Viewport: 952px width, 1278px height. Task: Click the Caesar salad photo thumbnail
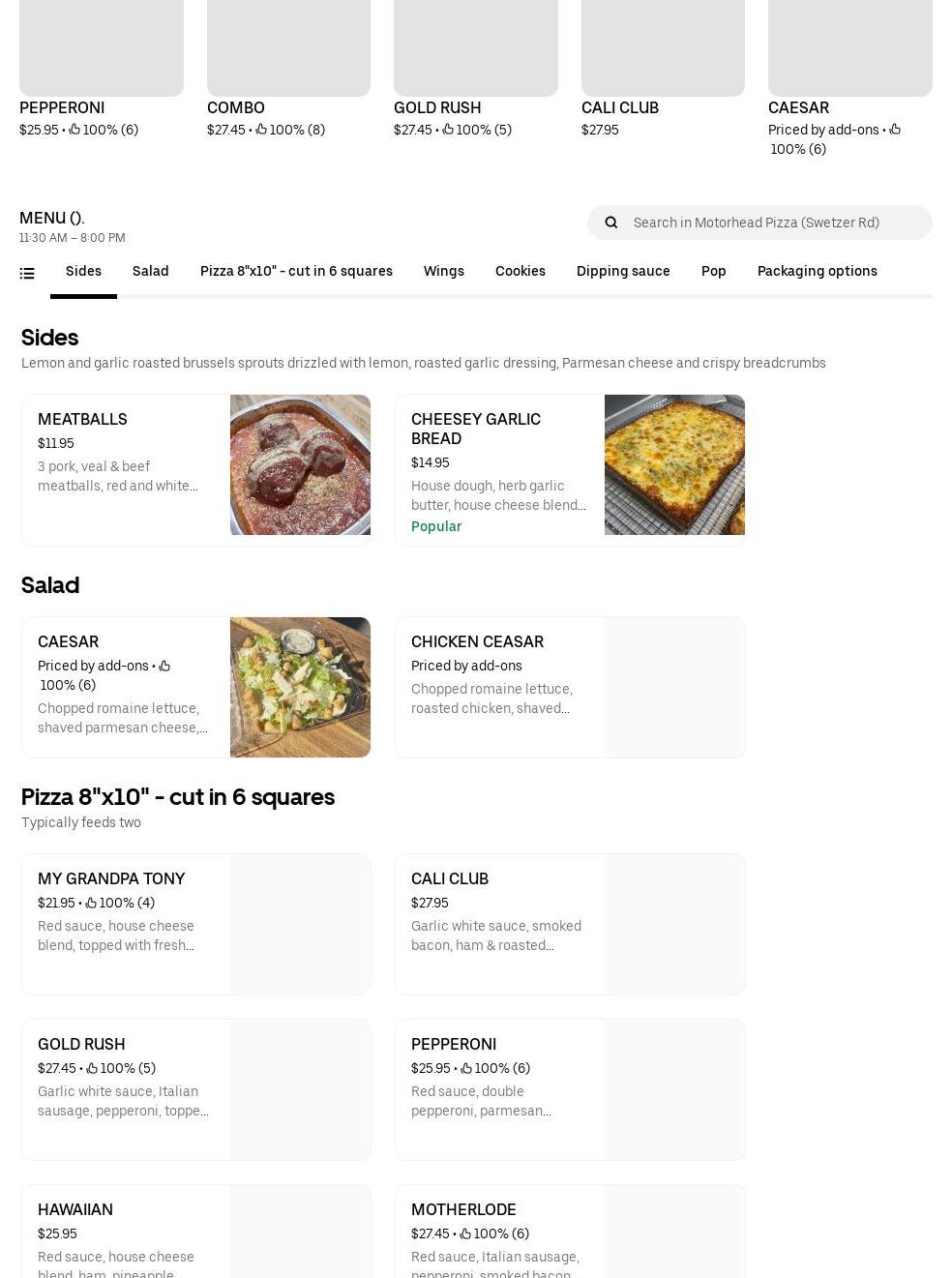(x=300, y=687)
